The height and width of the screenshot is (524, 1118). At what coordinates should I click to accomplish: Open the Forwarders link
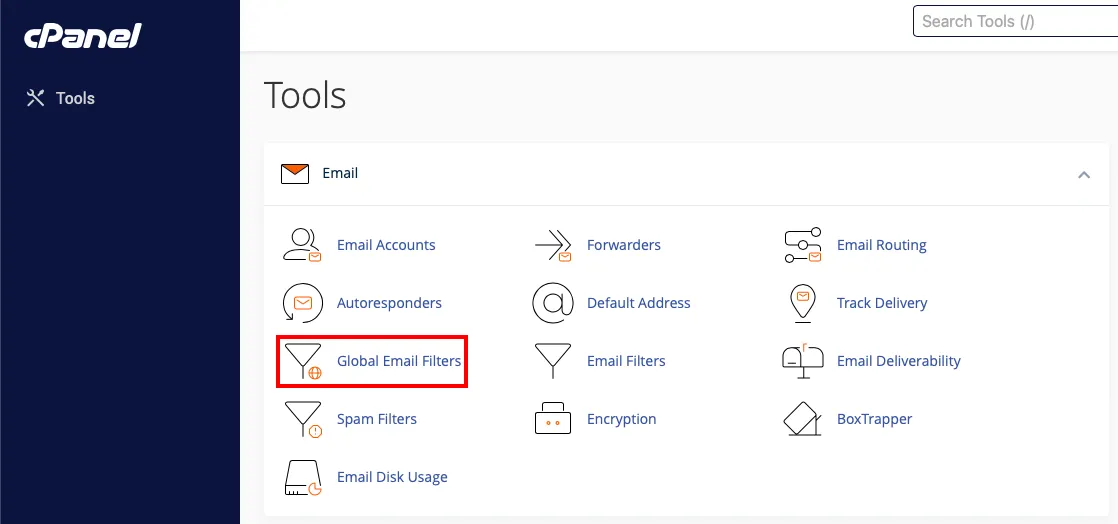point(624,245)
